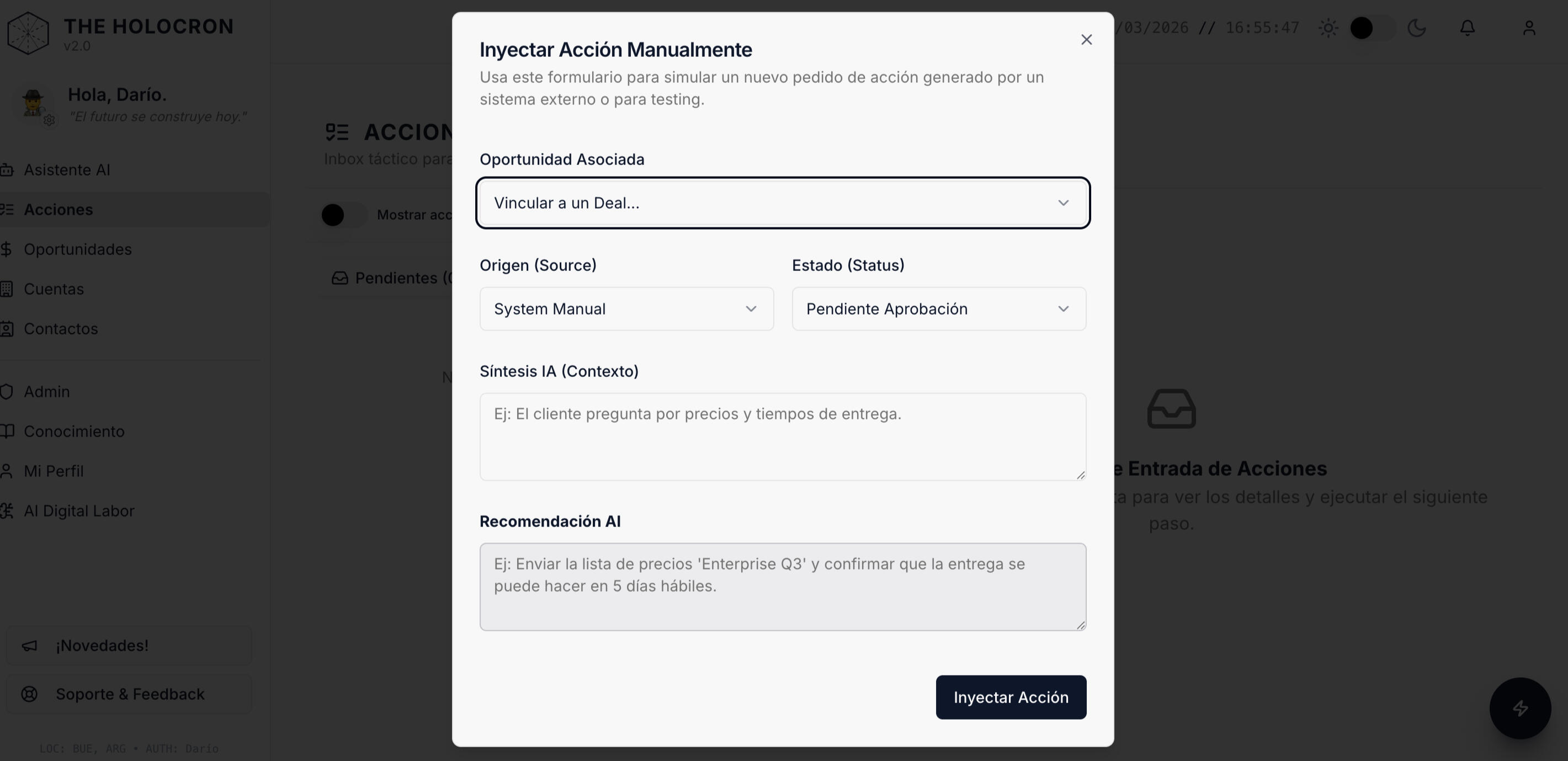
Task: Click the moon dark-mode icon
Action: pyautogui.click(x=1416, y=28)
